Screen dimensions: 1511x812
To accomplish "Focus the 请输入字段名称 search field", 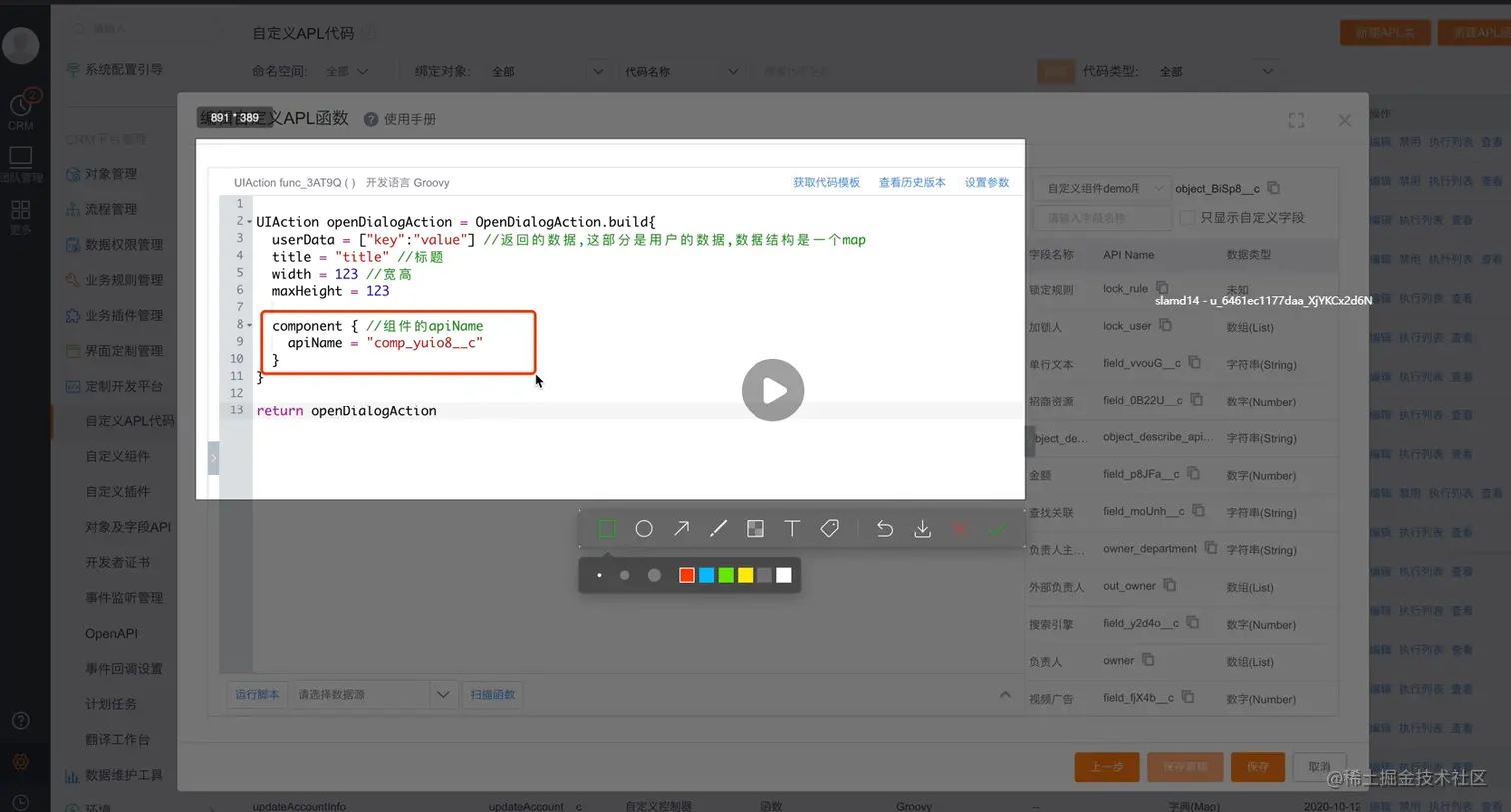I will pos(1103,217).
